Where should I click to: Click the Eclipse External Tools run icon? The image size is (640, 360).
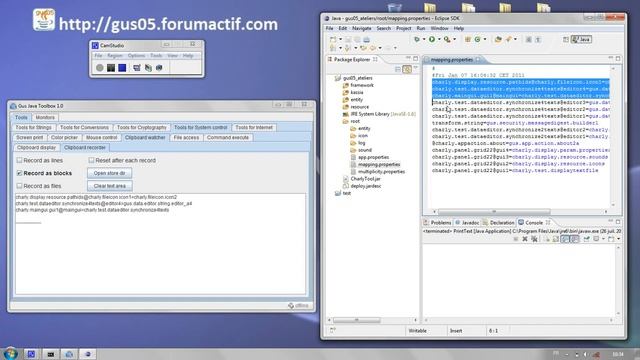point(447,39)
